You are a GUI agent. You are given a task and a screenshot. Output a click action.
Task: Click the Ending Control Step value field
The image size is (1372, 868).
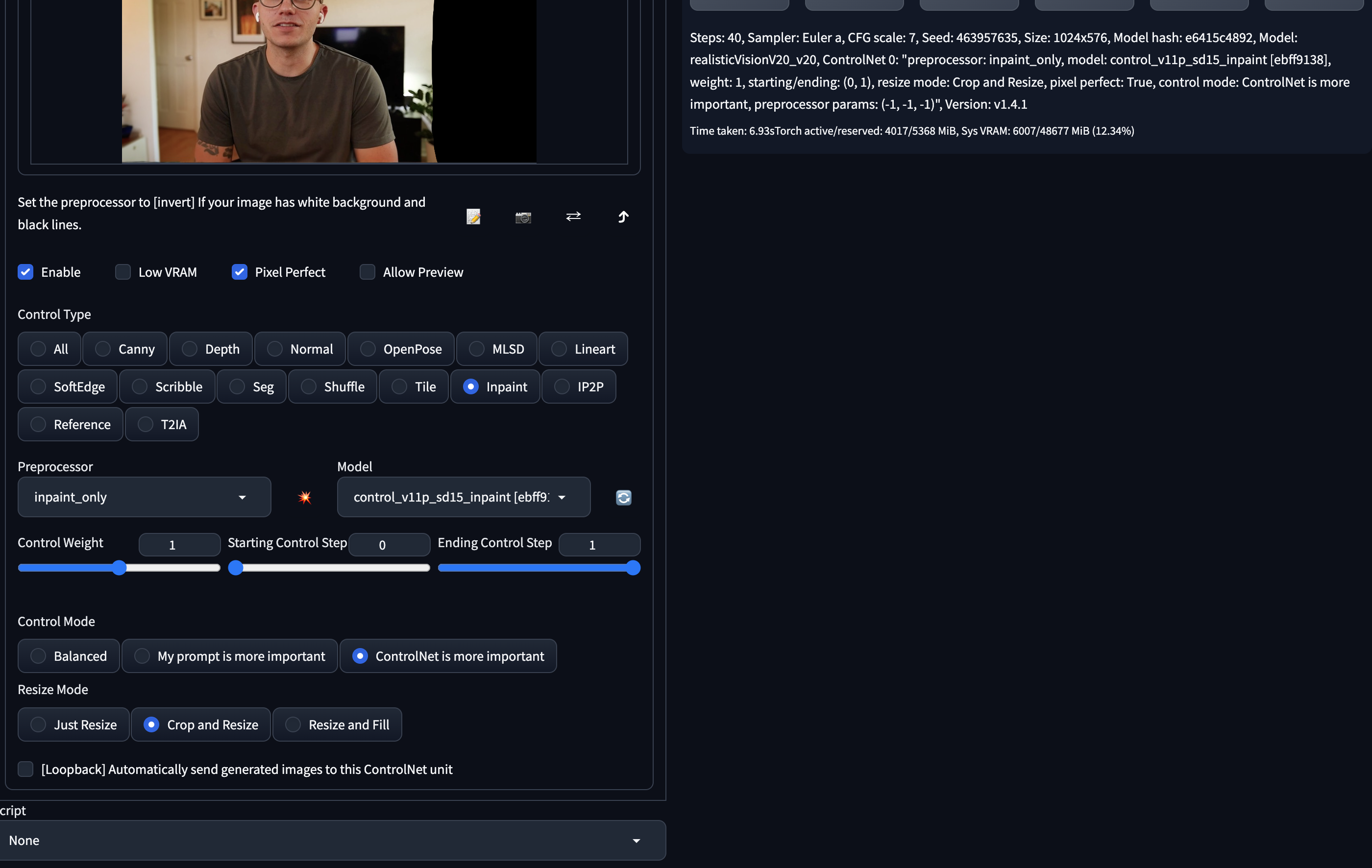(x=599, y=545)
